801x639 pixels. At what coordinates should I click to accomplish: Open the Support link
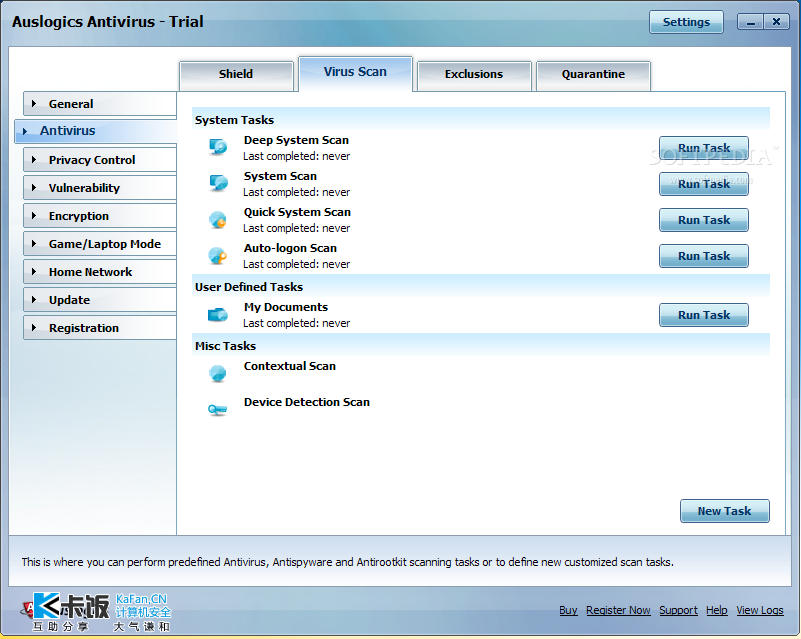click(x=678, y=610)
